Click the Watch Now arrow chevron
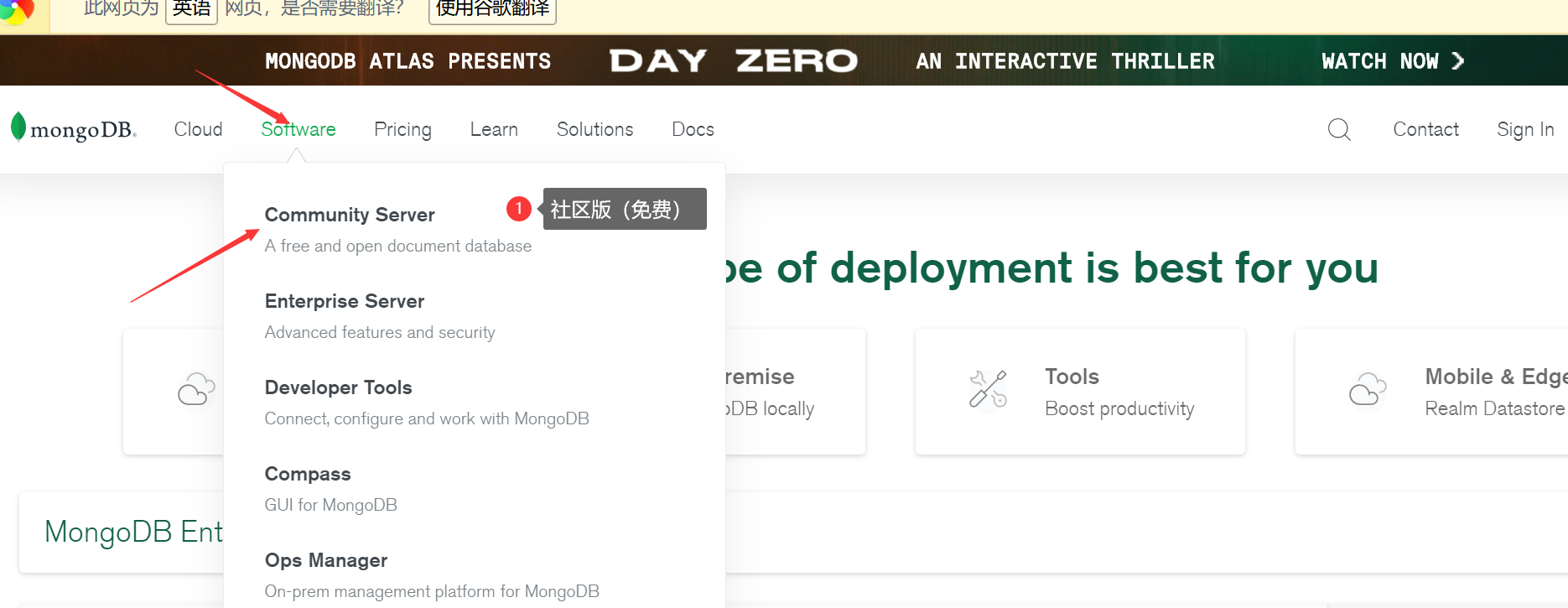 pos(1458,61)
